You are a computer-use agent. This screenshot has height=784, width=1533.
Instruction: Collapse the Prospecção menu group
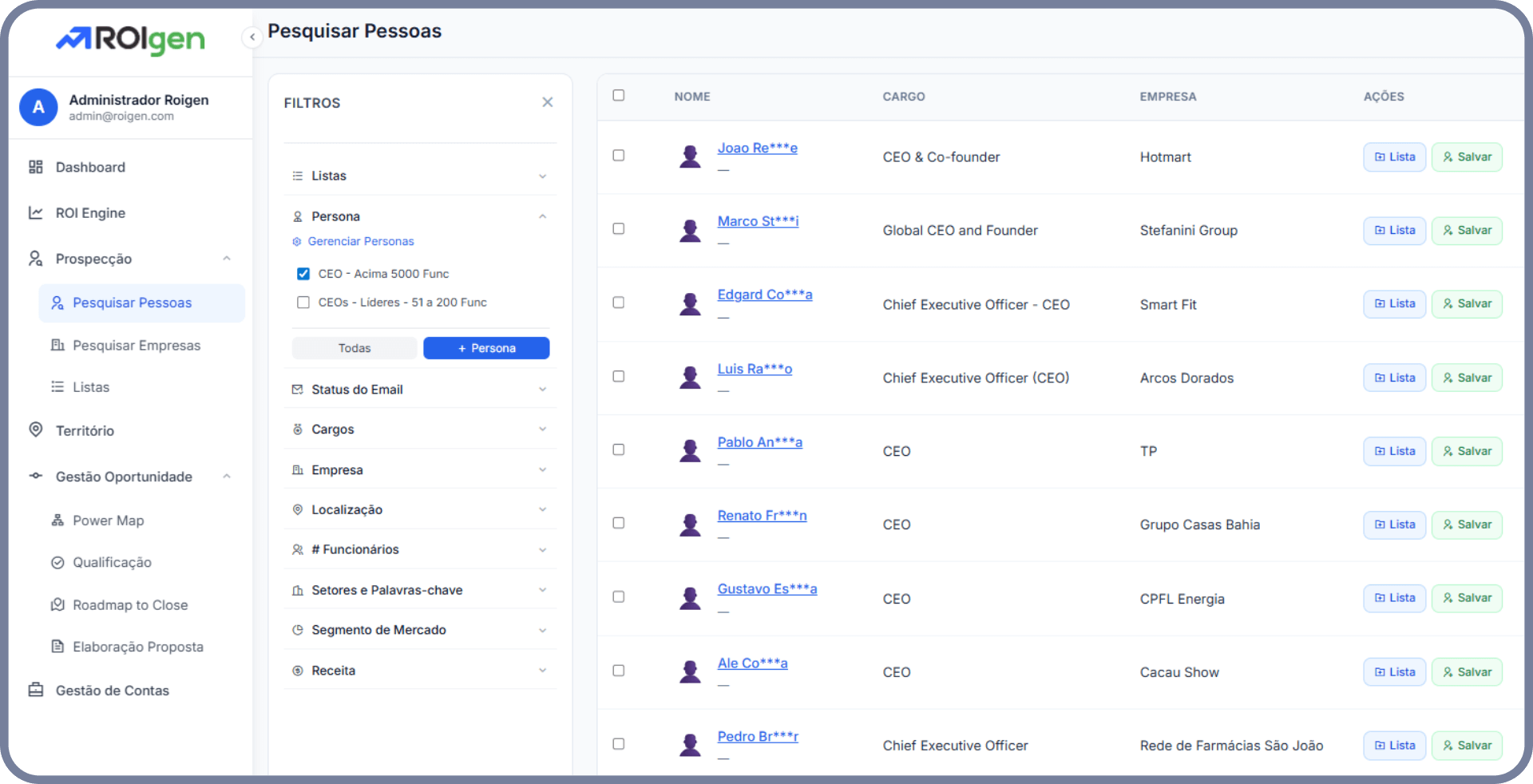coord(227,259)
